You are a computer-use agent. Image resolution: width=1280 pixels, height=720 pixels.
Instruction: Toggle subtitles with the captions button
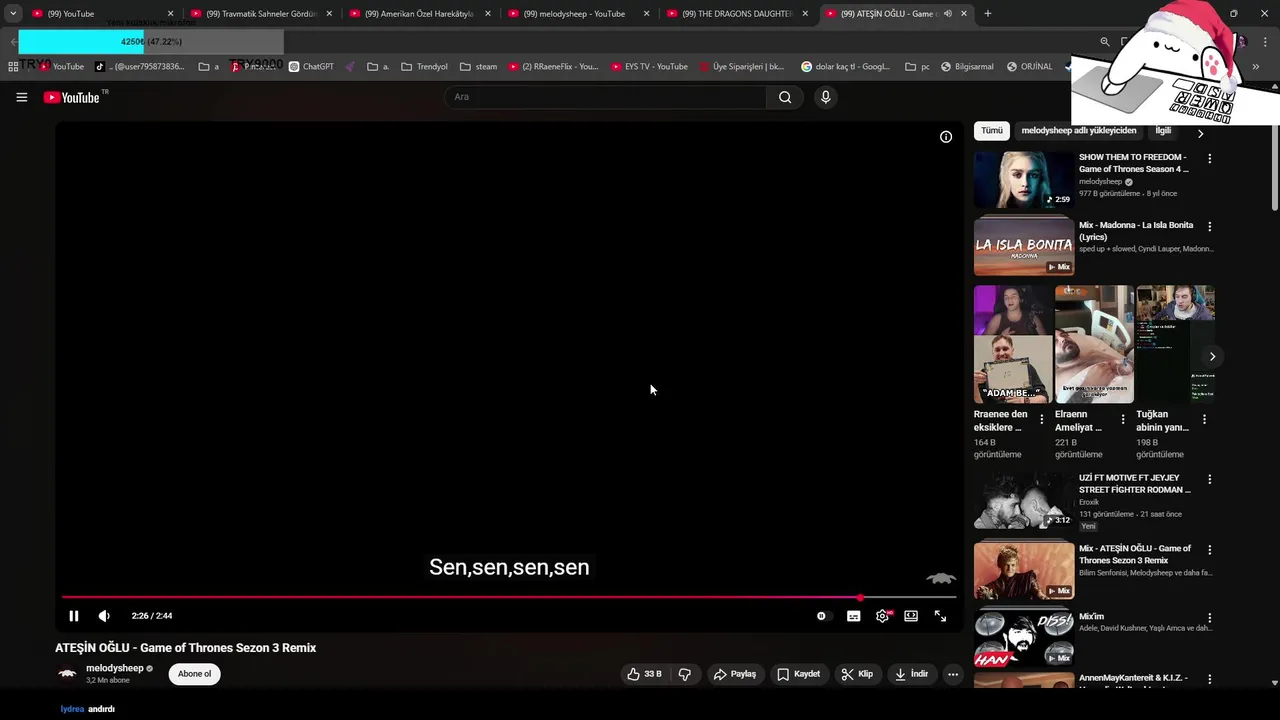coord(853,616)
